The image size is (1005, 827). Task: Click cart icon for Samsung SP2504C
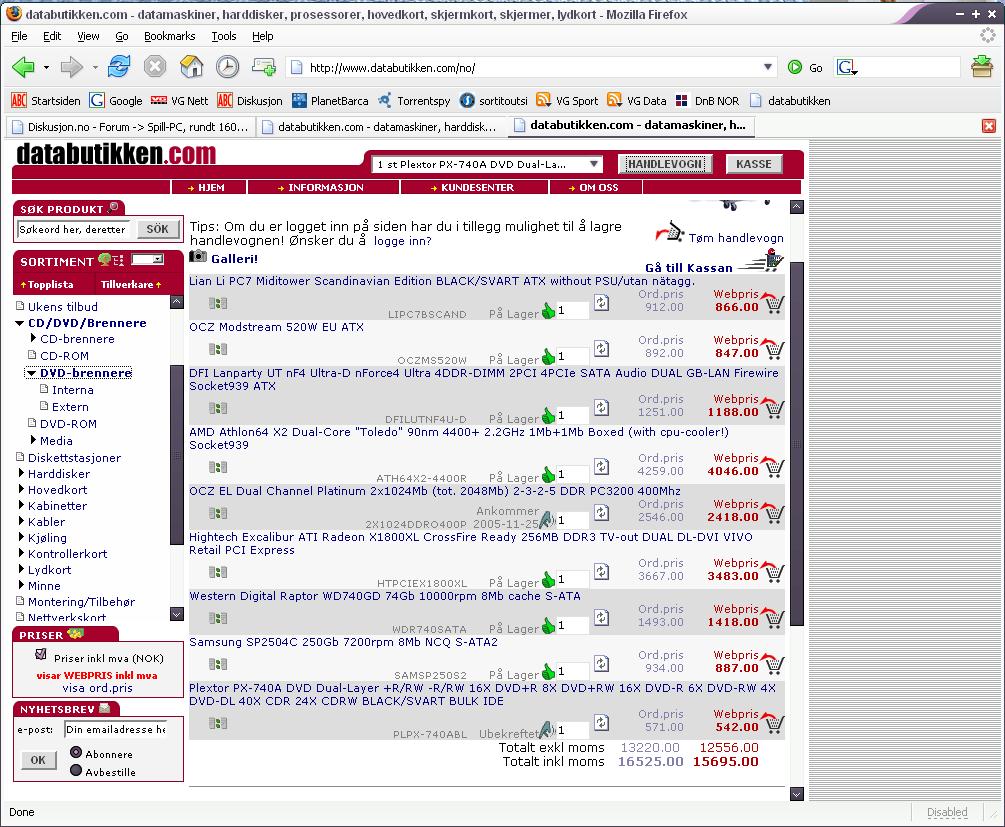[773, 665]
